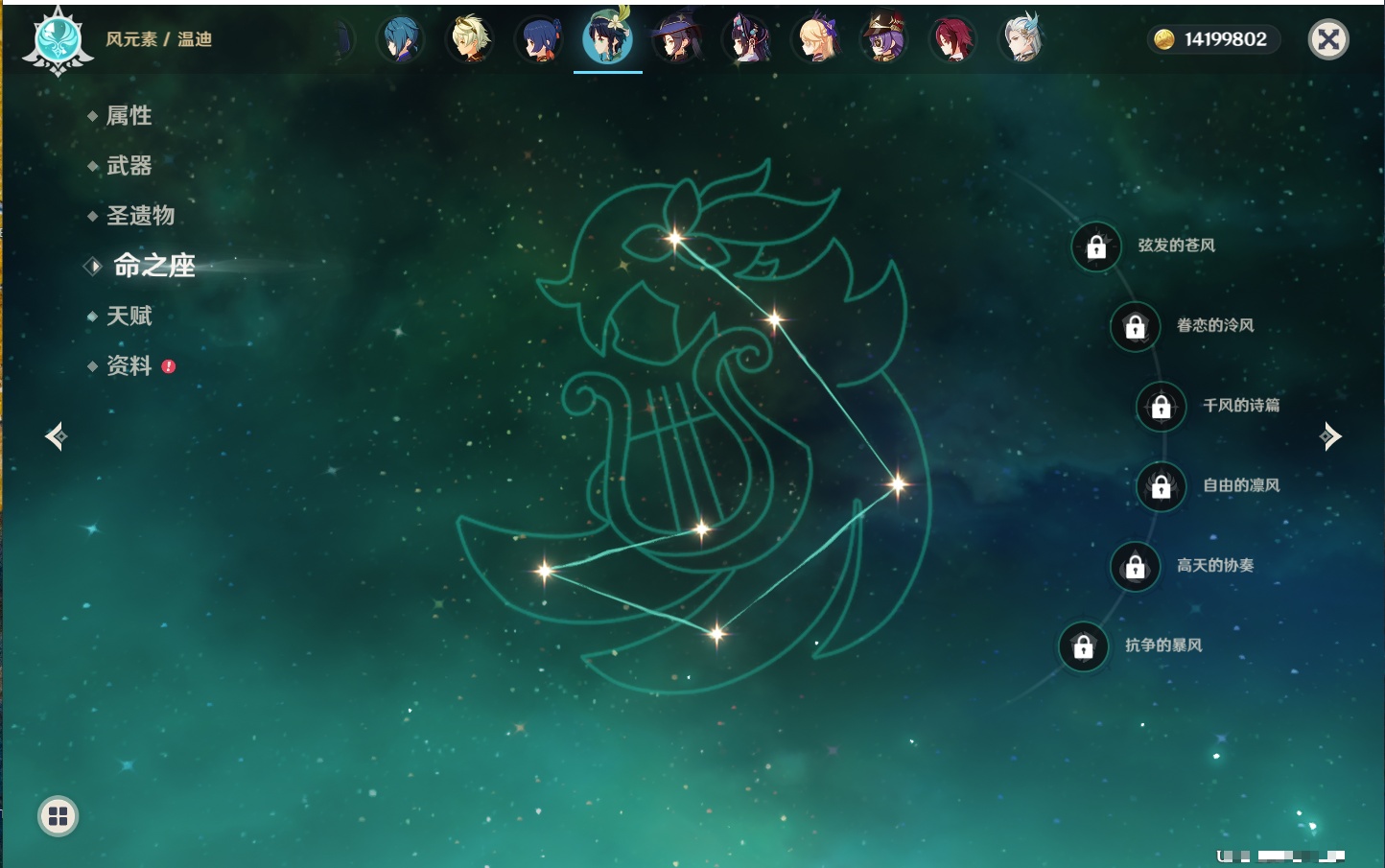This screenshot has height=868, width=1385.
Task: Click the lock icon for 抗争的暴风
Action: (x=1084, y=646)
